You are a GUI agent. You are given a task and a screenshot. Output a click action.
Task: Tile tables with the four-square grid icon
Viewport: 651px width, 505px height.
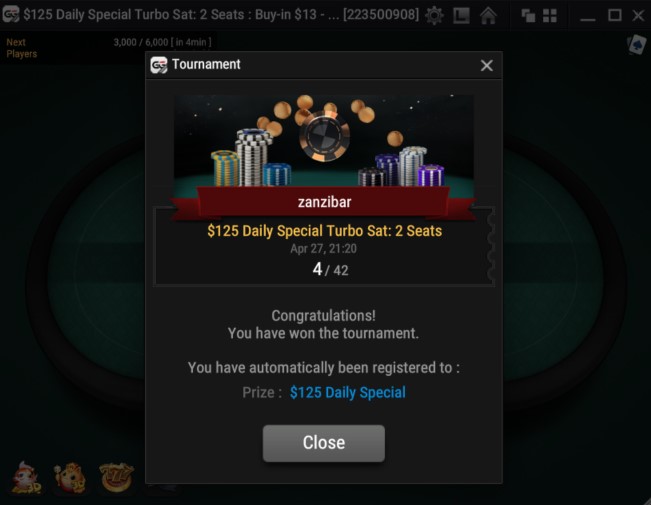(550, 16)
